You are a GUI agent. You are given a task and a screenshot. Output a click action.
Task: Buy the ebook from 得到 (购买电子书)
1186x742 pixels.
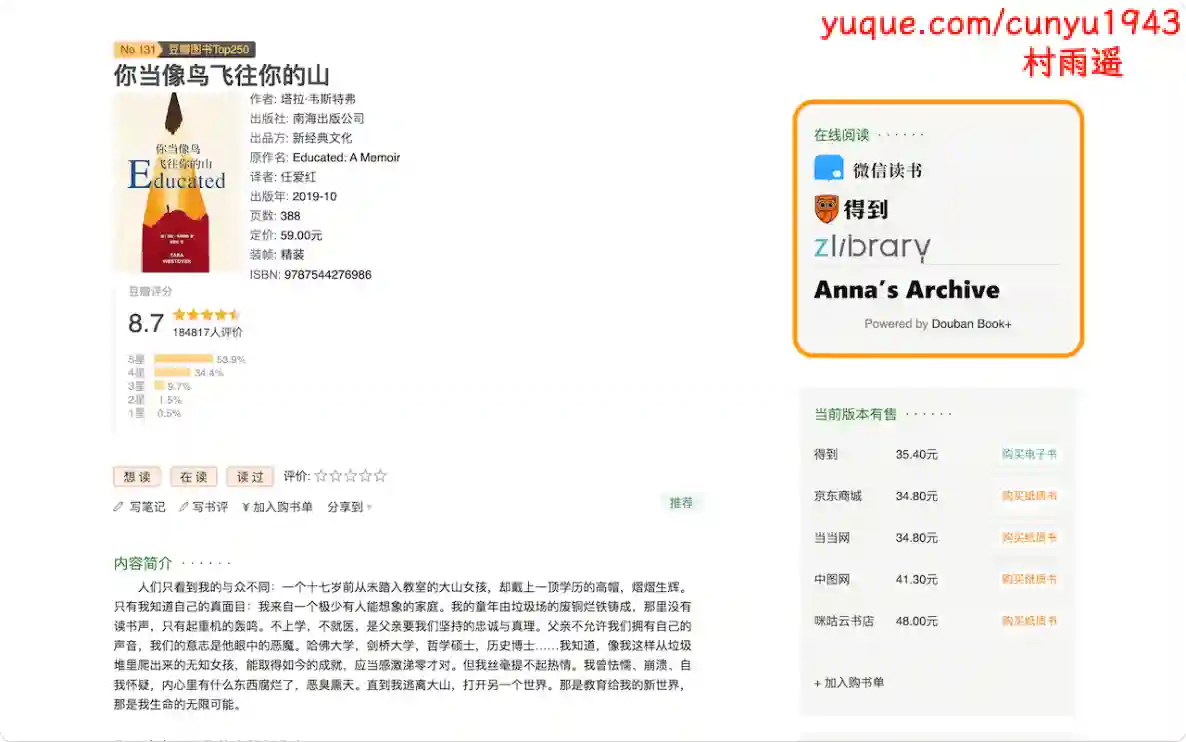[1029, 454]
